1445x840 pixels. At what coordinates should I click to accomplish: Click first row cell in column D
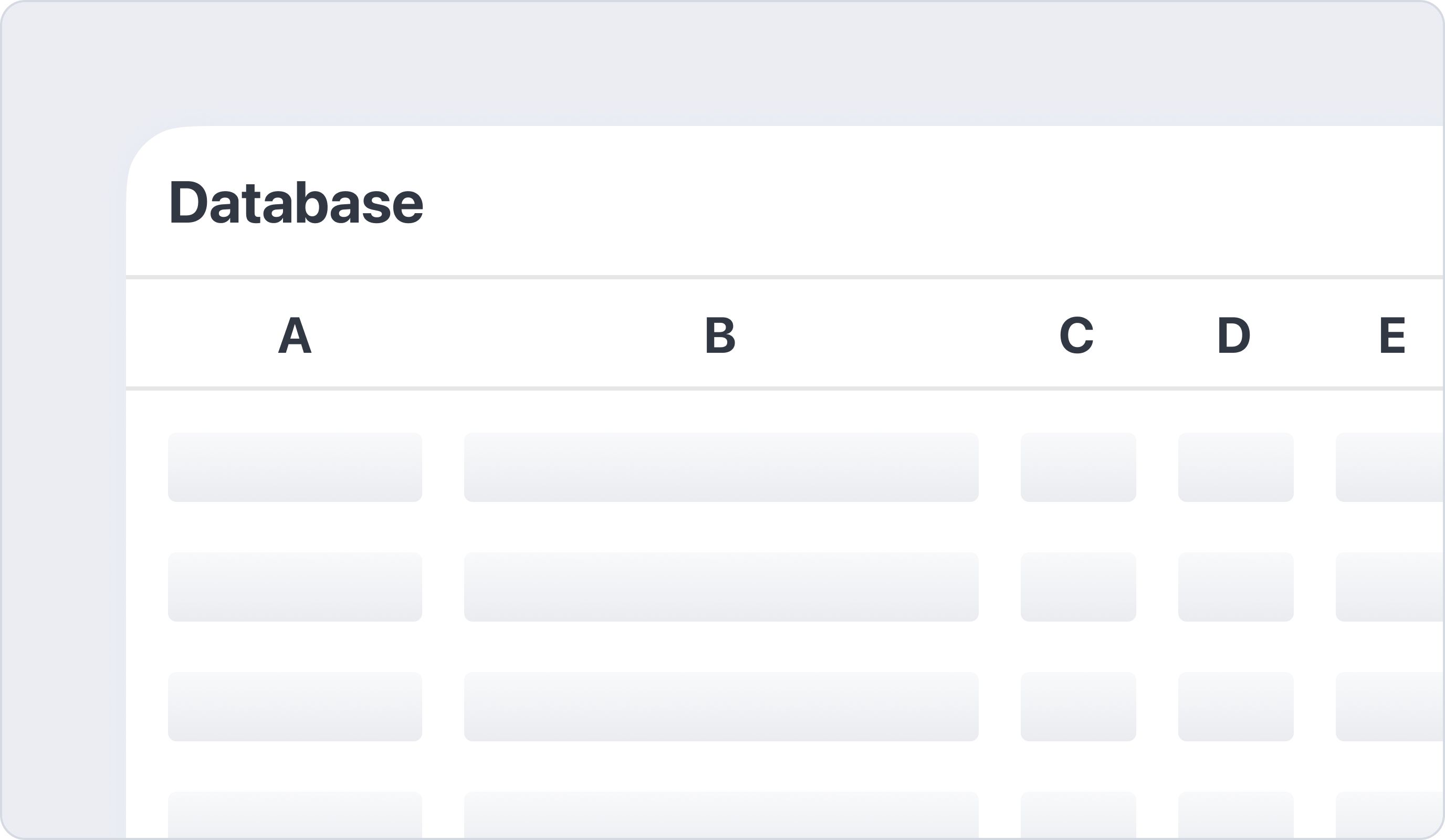pos(1235,467)
